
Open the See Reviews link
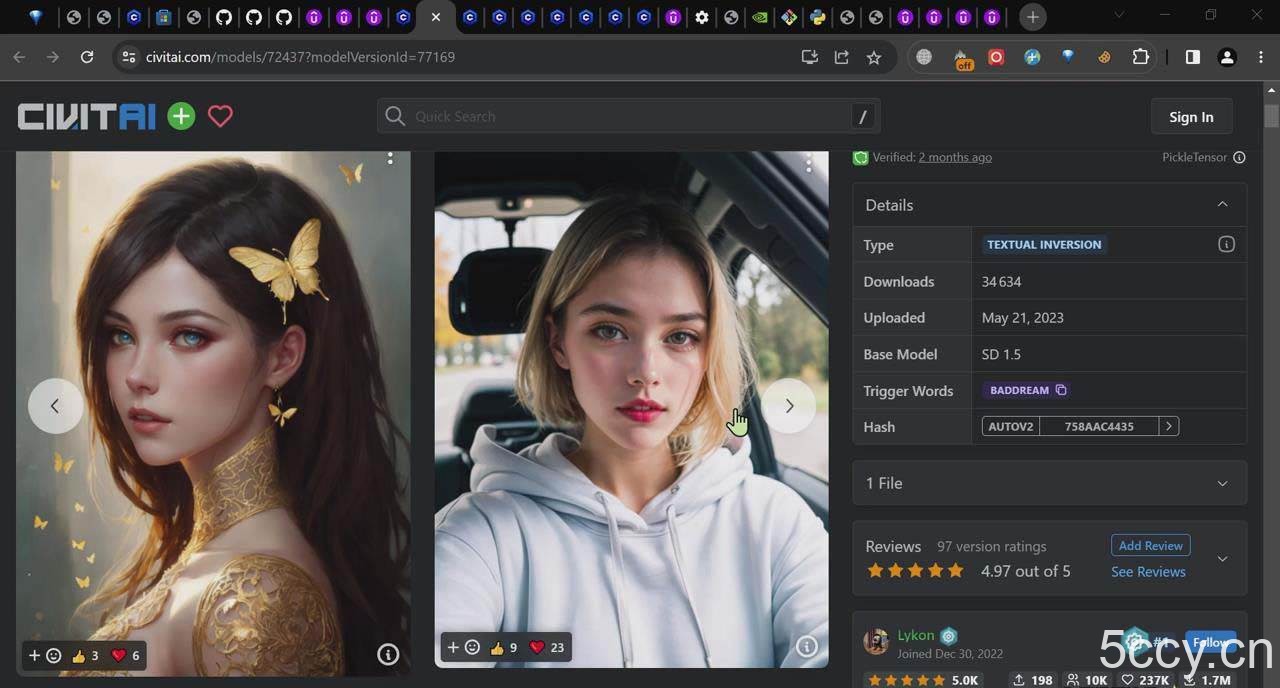pyautogui.click(x=1148, y=571)
